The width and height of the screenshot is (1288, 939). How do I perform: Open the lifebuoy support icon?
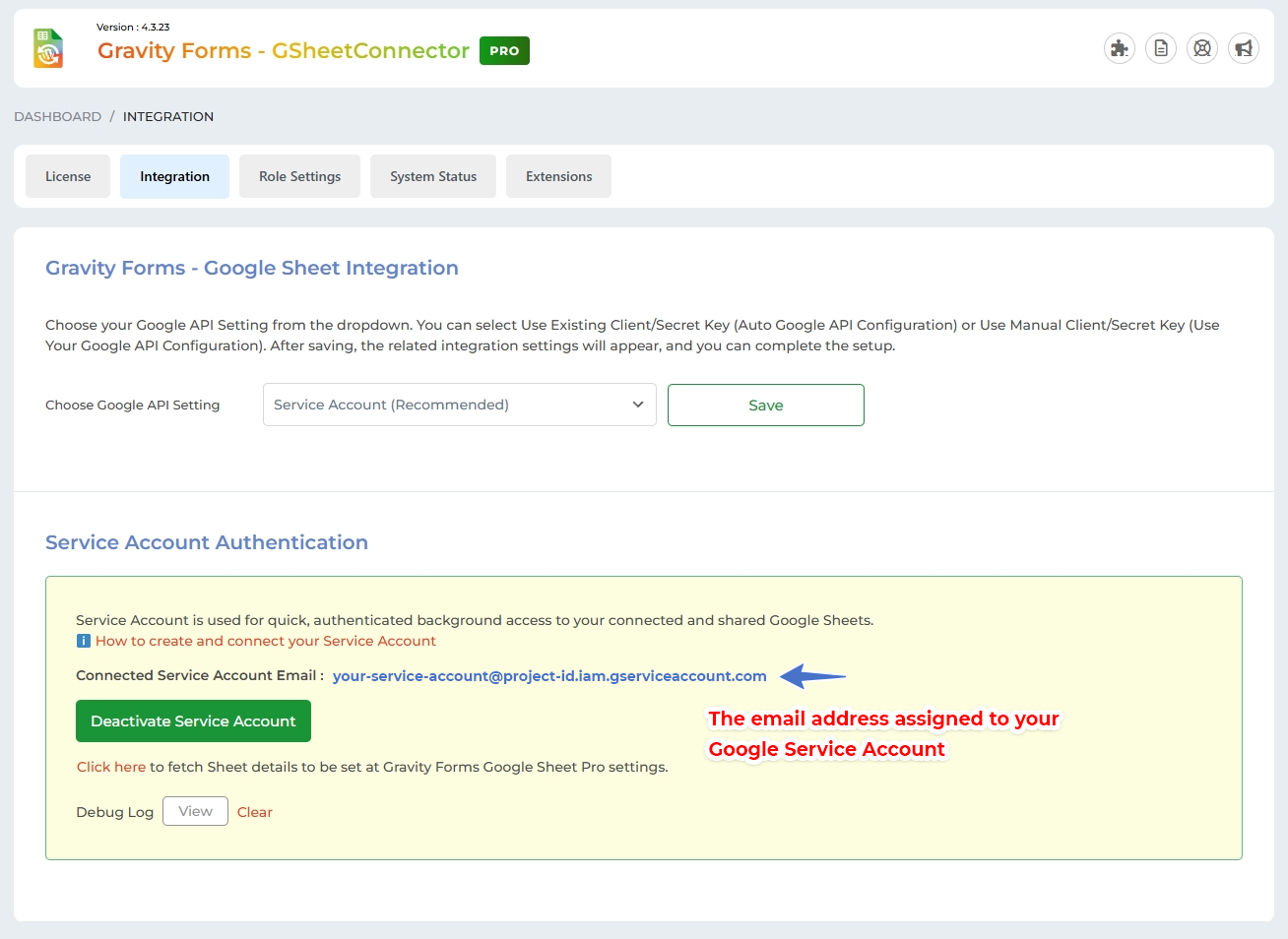point(1202,48)
